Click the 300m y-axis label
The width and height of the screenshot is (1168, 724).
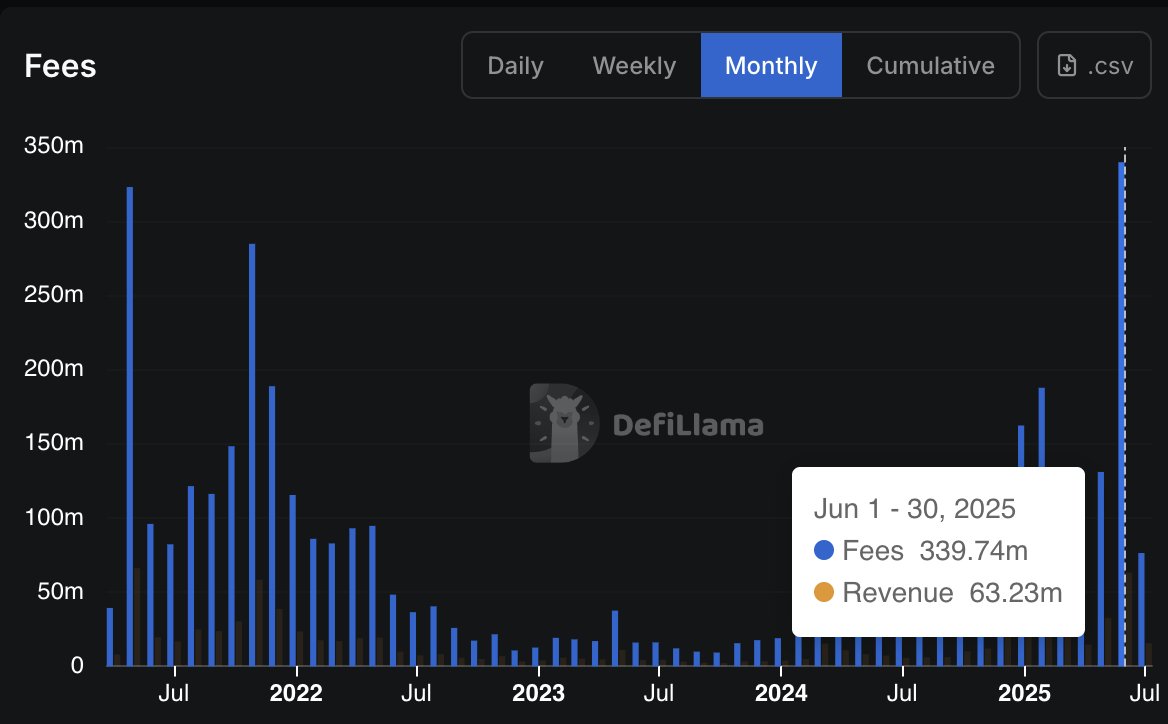[54, 220]
